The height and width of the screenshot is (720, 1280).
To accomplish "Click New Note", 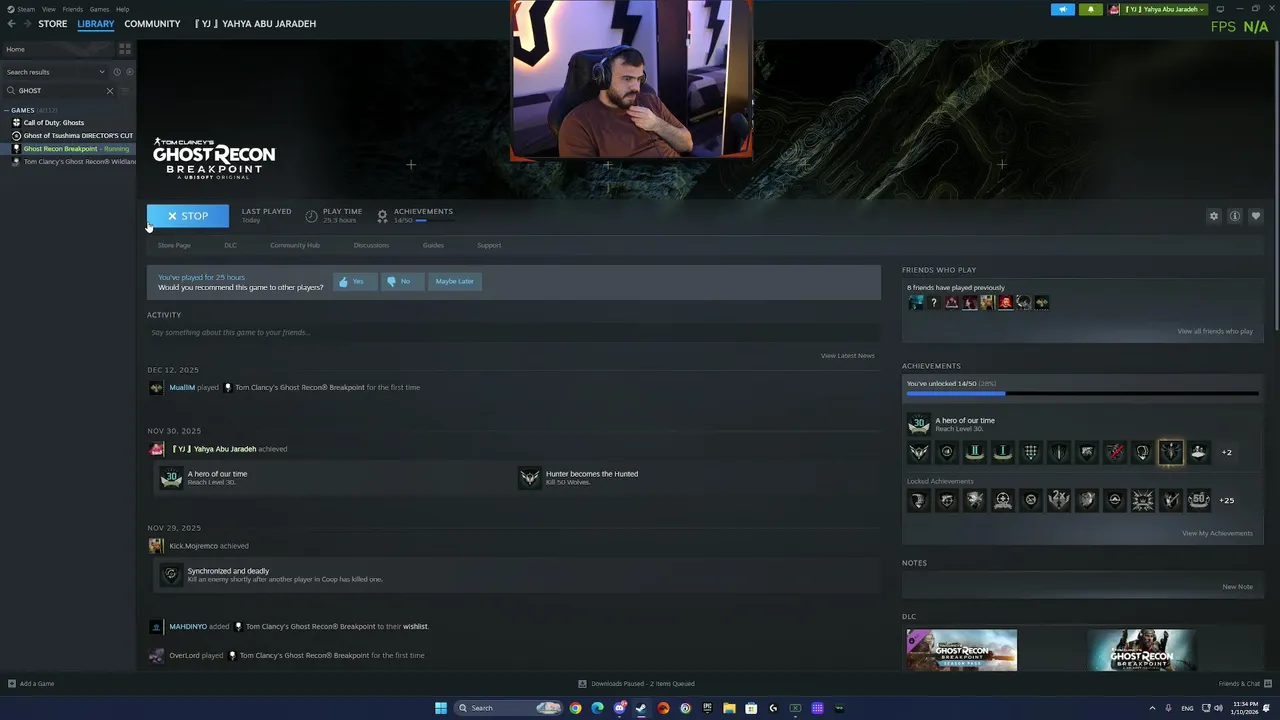I will [x=1238, y=587].
